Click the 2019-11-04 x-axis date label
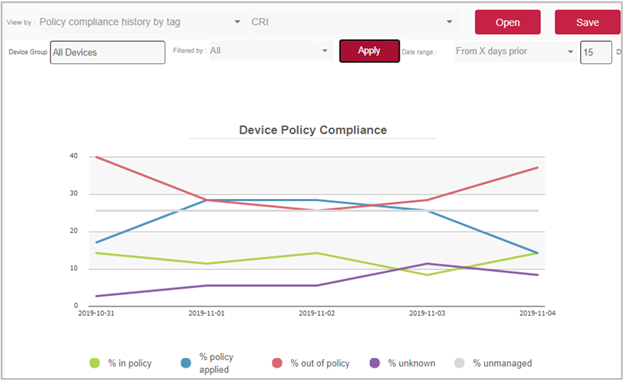The width and height of the screenshot is (624, 391). (537, 313)
